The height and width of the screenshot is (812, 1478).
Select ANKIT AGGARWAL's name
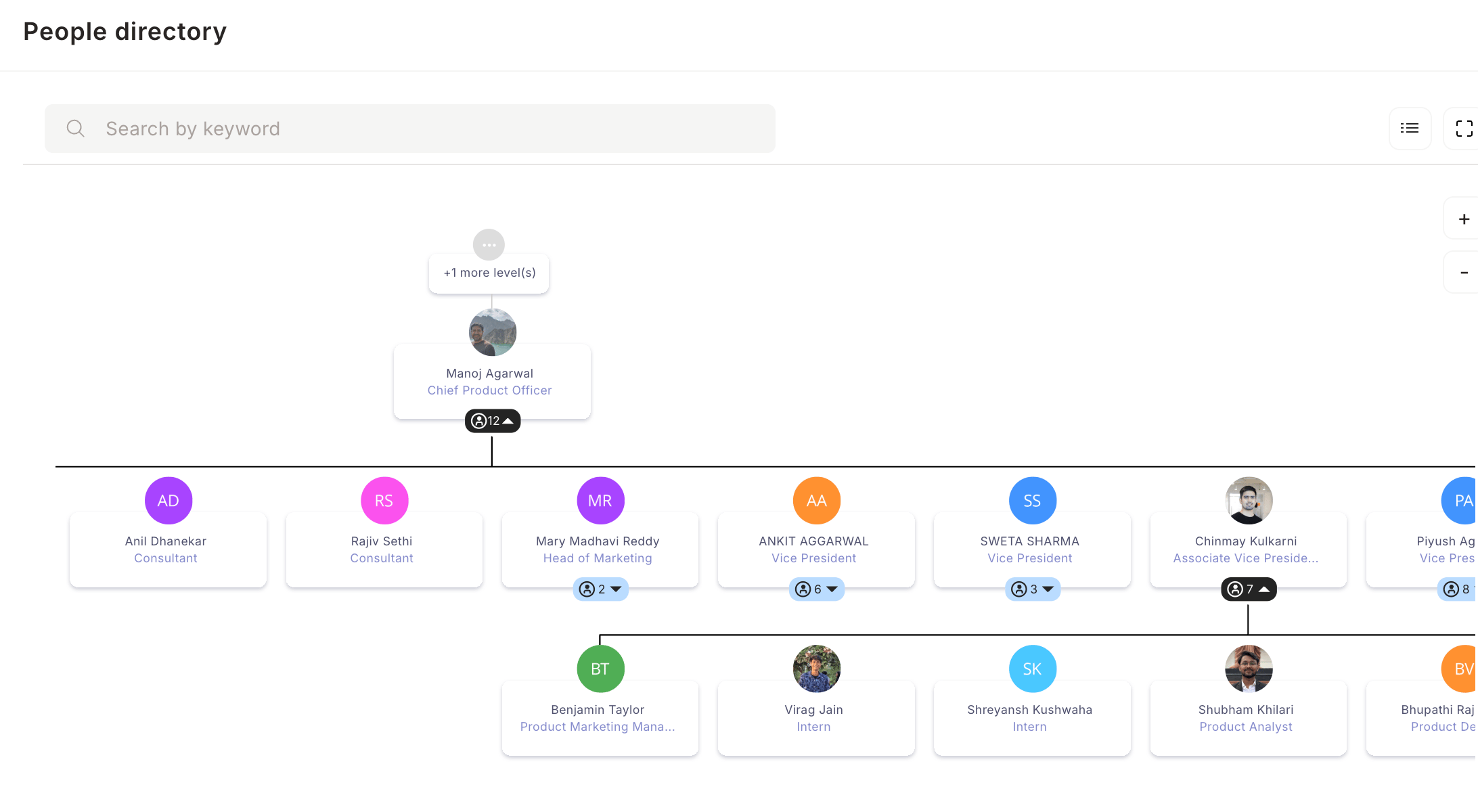(813, 541)
